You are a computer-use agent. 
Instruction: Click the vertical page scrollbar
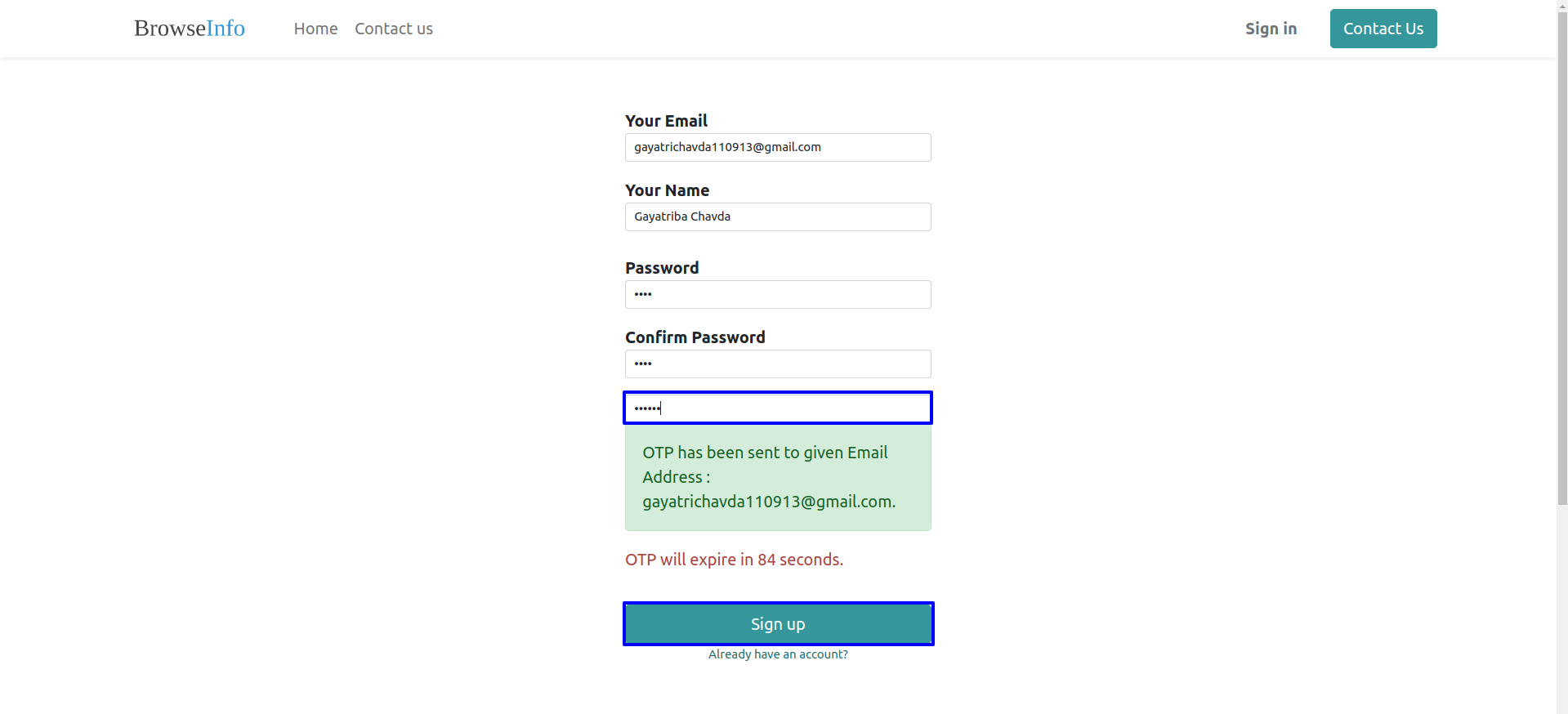point(1561,357)
